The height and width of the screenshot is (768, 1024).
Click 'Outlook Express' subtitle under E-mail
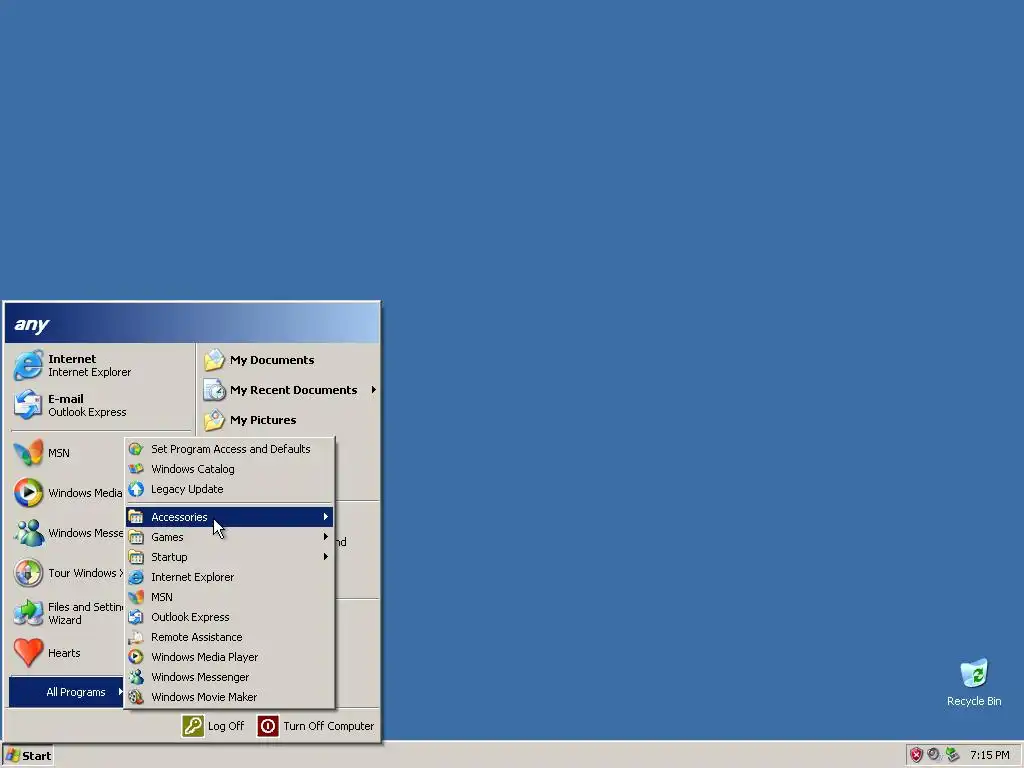tap(88, 412)
